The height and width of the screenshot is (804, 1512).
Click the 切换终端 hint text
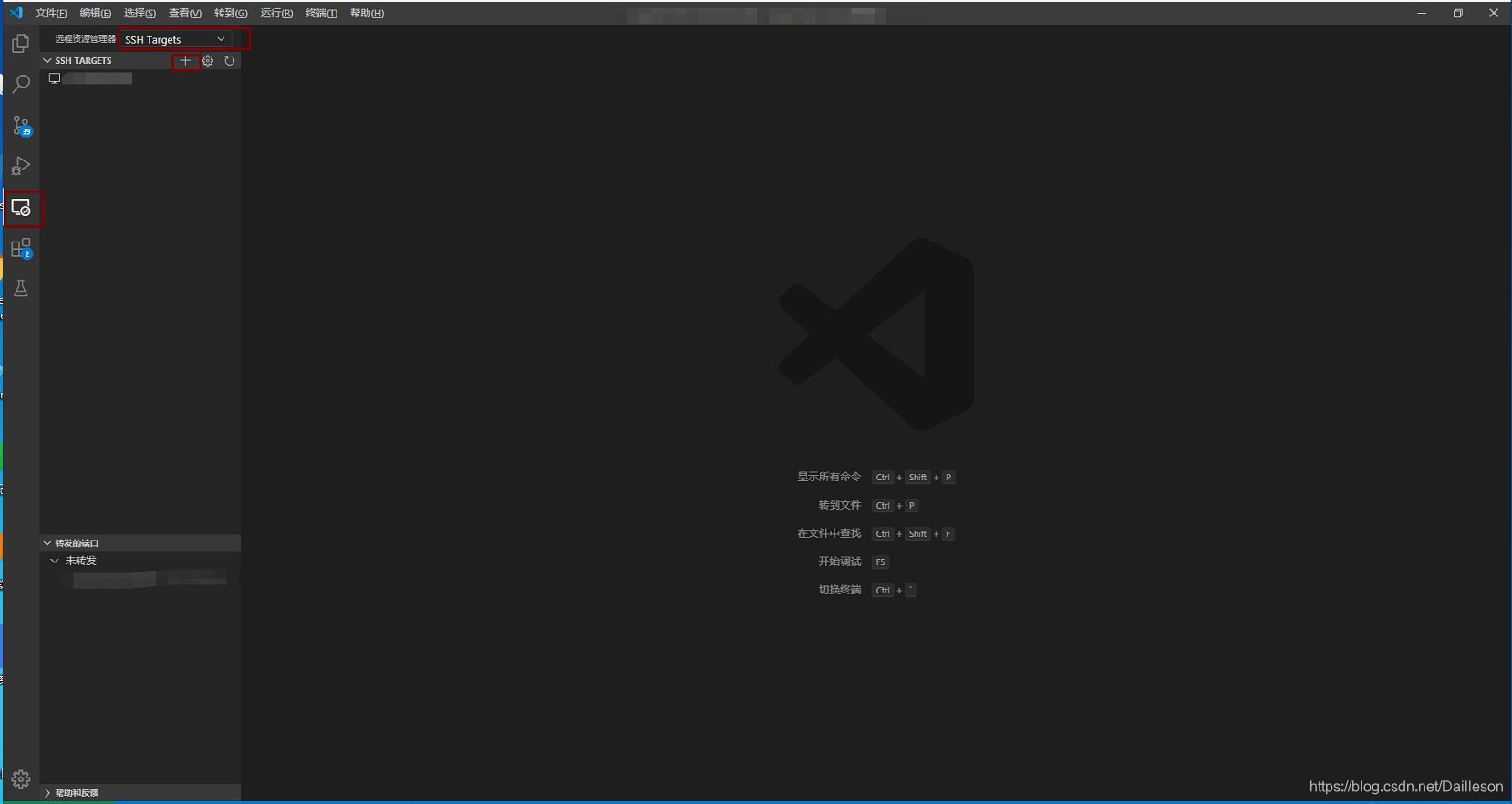(x=840, y=590)
